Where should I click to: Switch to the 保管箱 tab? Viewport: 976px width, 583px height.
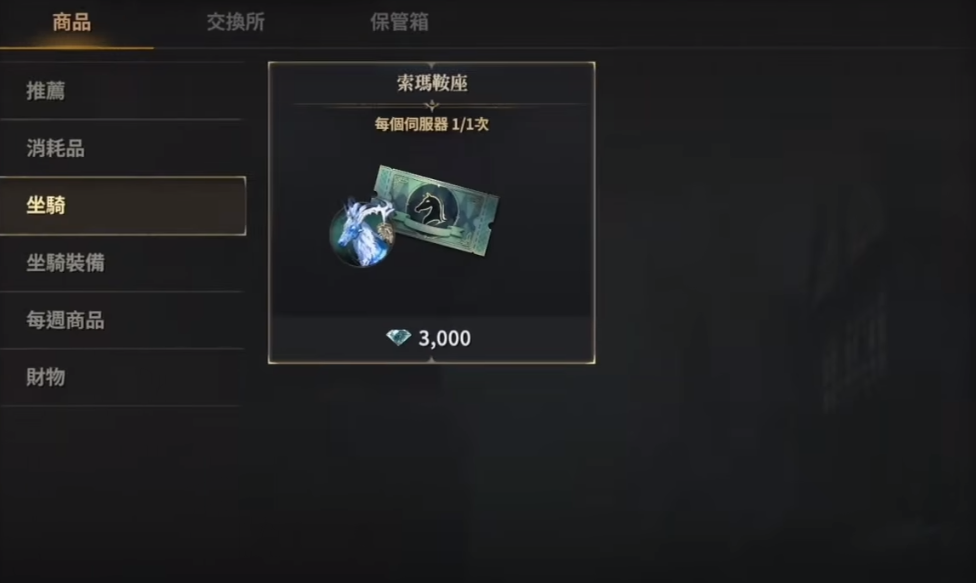[x=400, y=22]
